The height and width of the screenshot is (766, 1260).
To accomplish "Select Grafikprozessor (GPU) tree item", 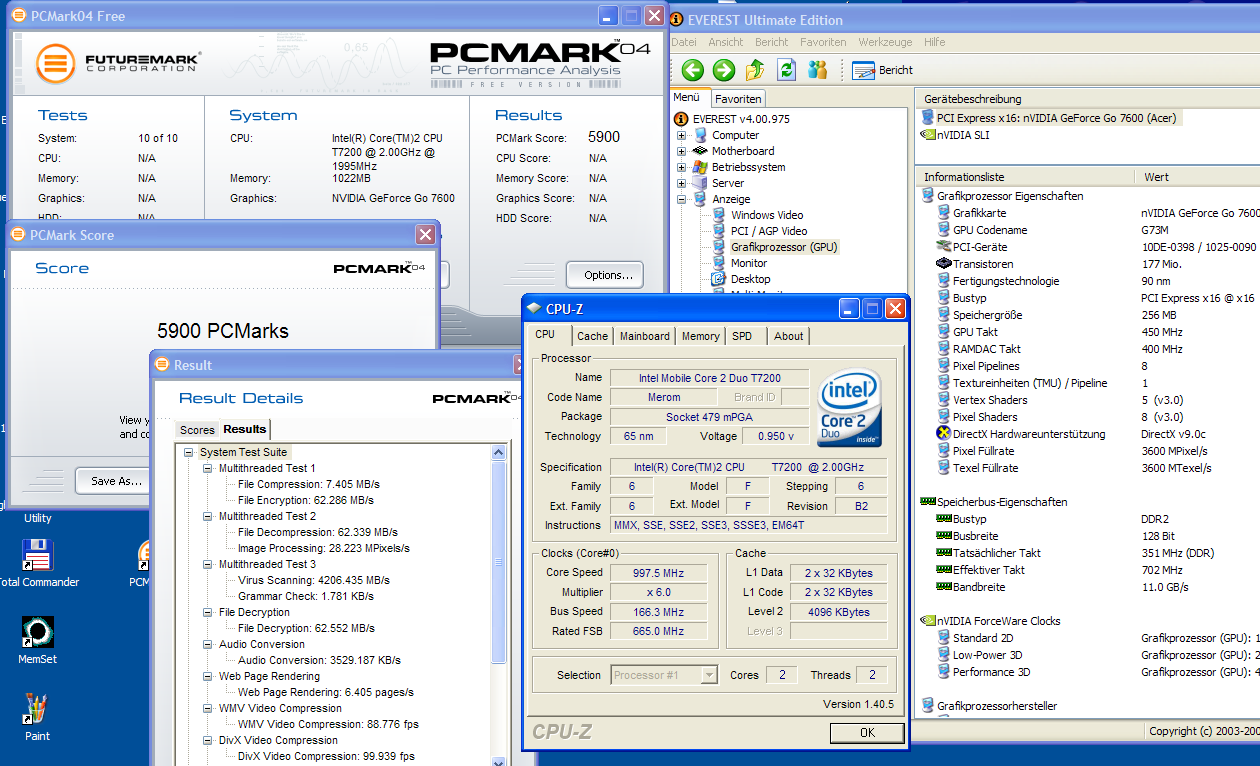I will [783, 247].
